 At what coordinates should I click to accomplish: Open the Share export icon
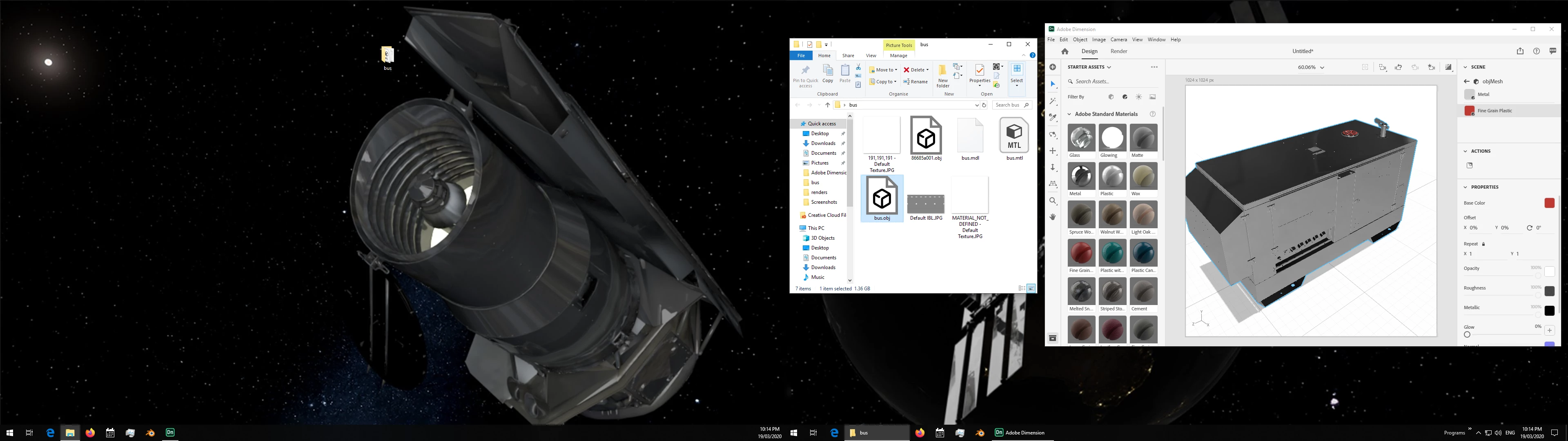coord(1520,51)
